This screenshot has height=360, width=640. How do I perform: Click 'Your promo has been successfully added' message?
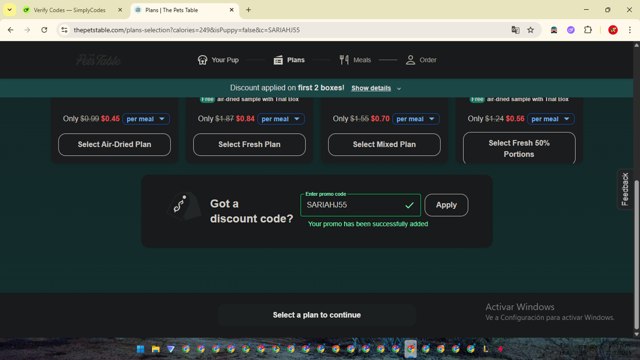(368, 224)
